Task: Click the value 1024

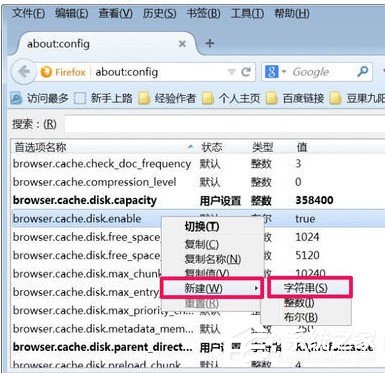Action: click(x=307, y=237)
